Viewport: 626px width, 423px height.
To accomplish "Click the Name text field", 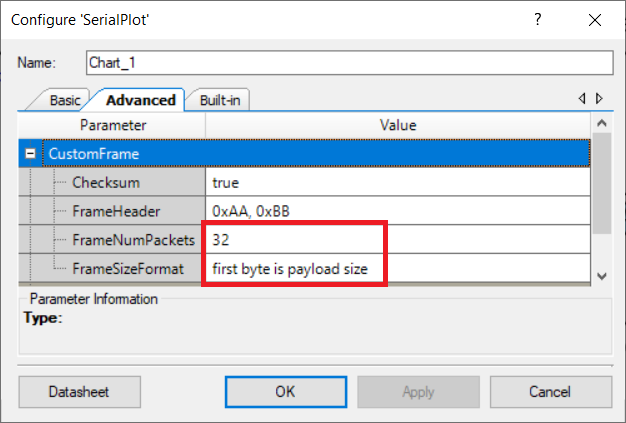I will [x=347, y=62].
